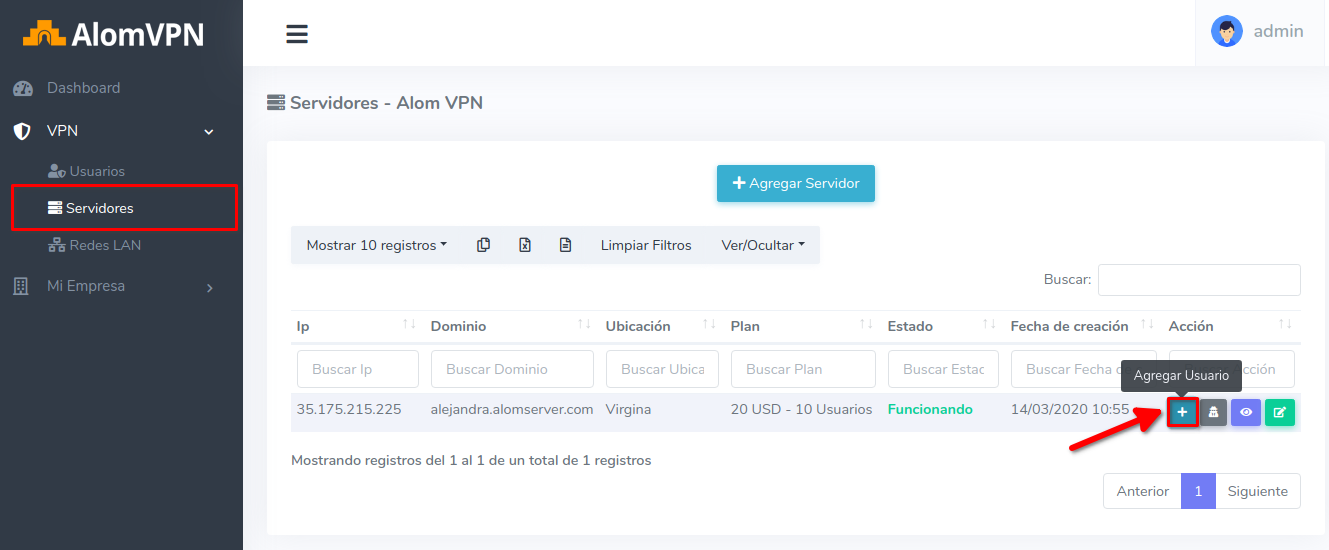Go to Dashboard in the sidebar
This screenshot has height=550, width=1329.
[x=83, y=88]
